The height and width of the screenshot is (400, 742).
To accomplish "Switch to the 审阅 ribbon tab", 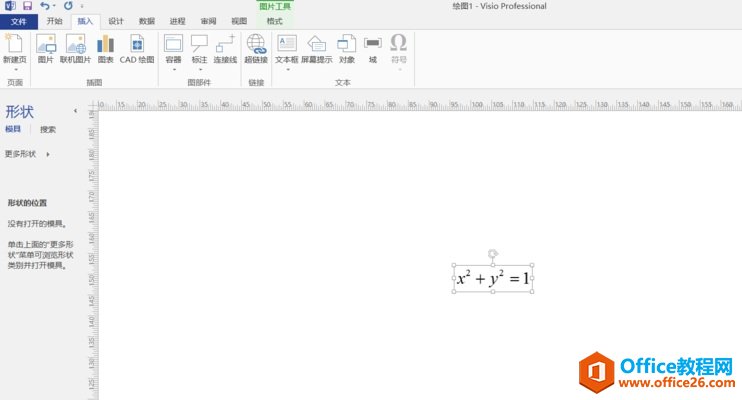I will [208, 21].
